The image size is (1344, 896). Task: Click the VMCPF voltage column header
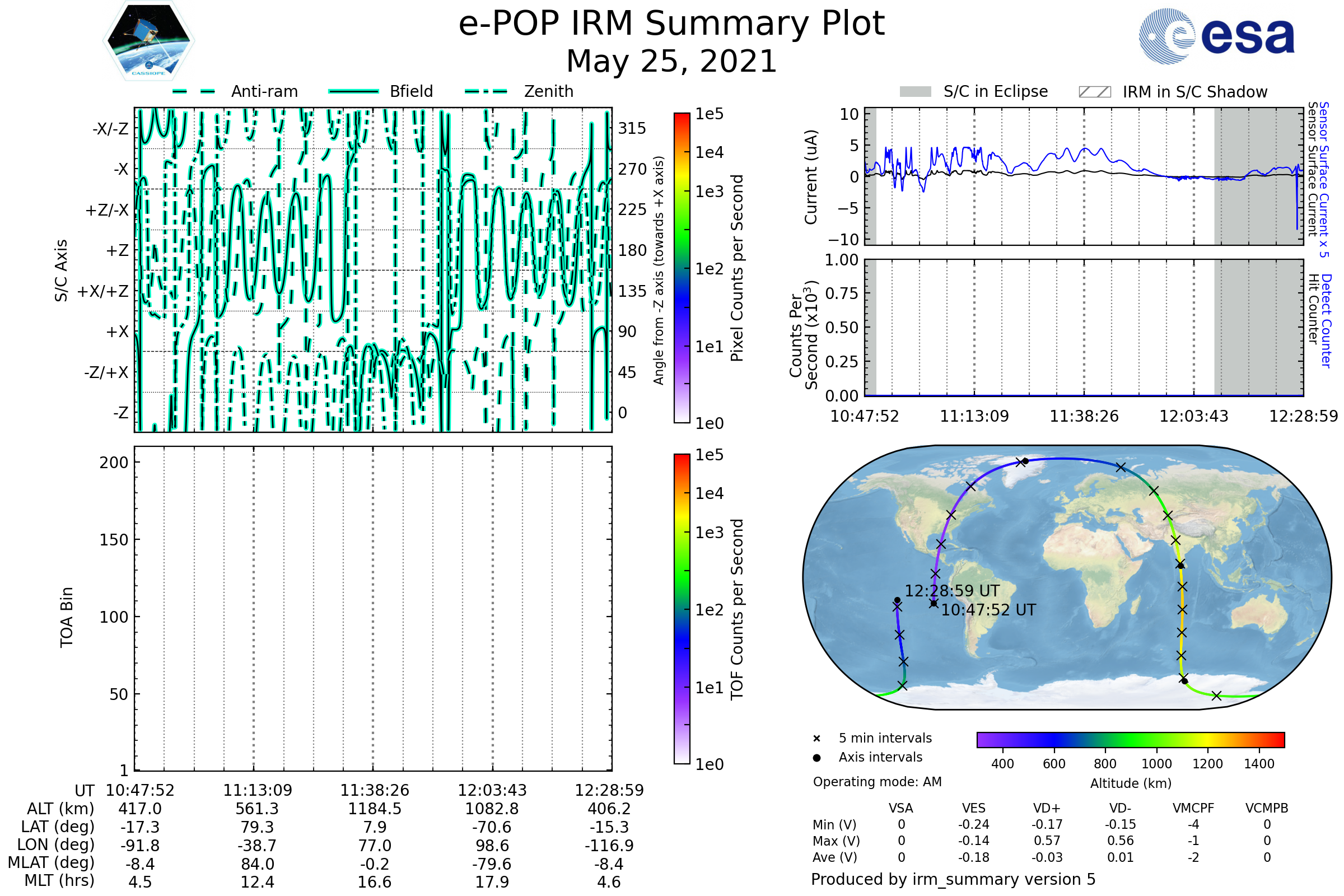coord(1193,808)
